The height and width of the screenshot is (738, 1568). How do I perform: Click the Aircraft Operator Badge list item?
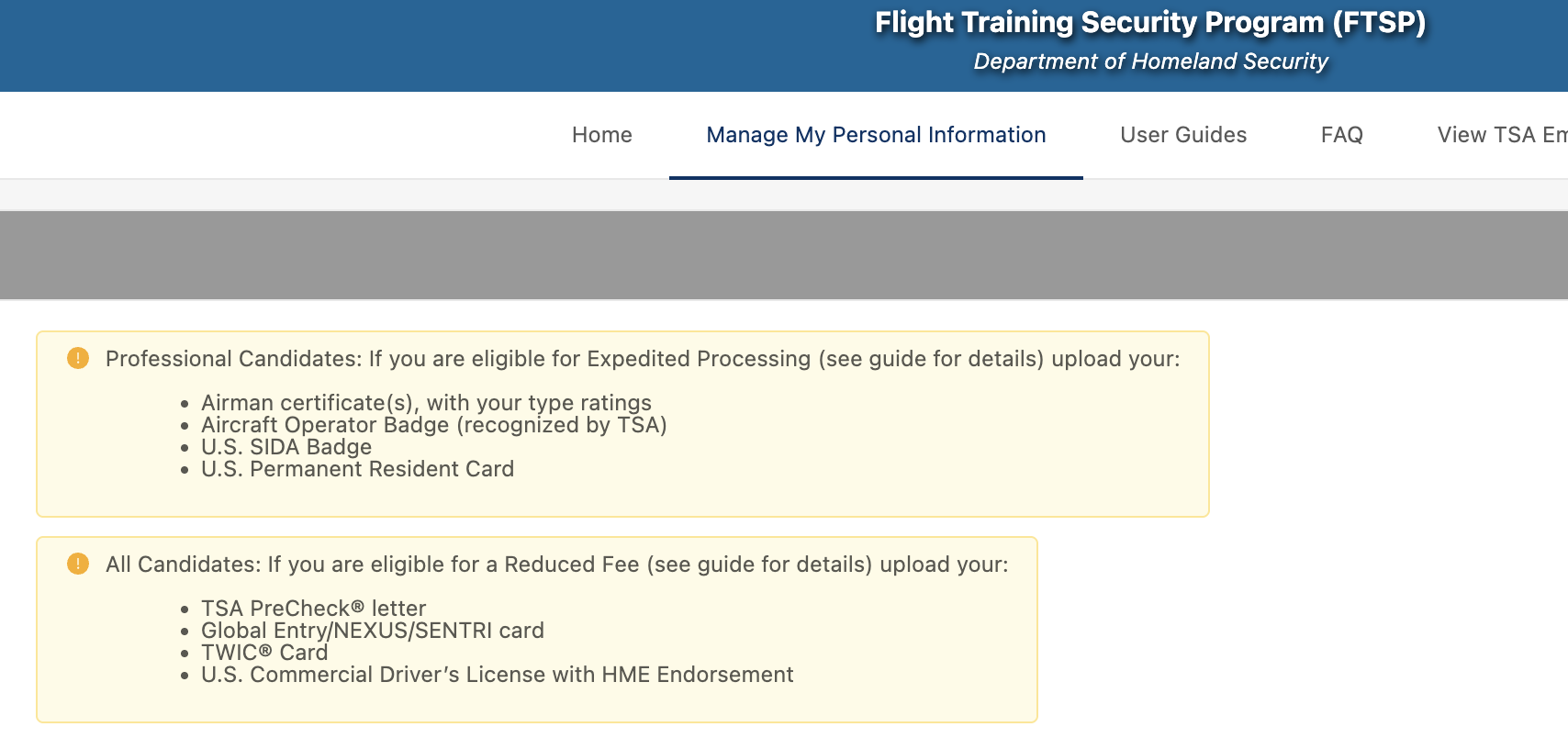pyautogui.click(x=433, y=425)
